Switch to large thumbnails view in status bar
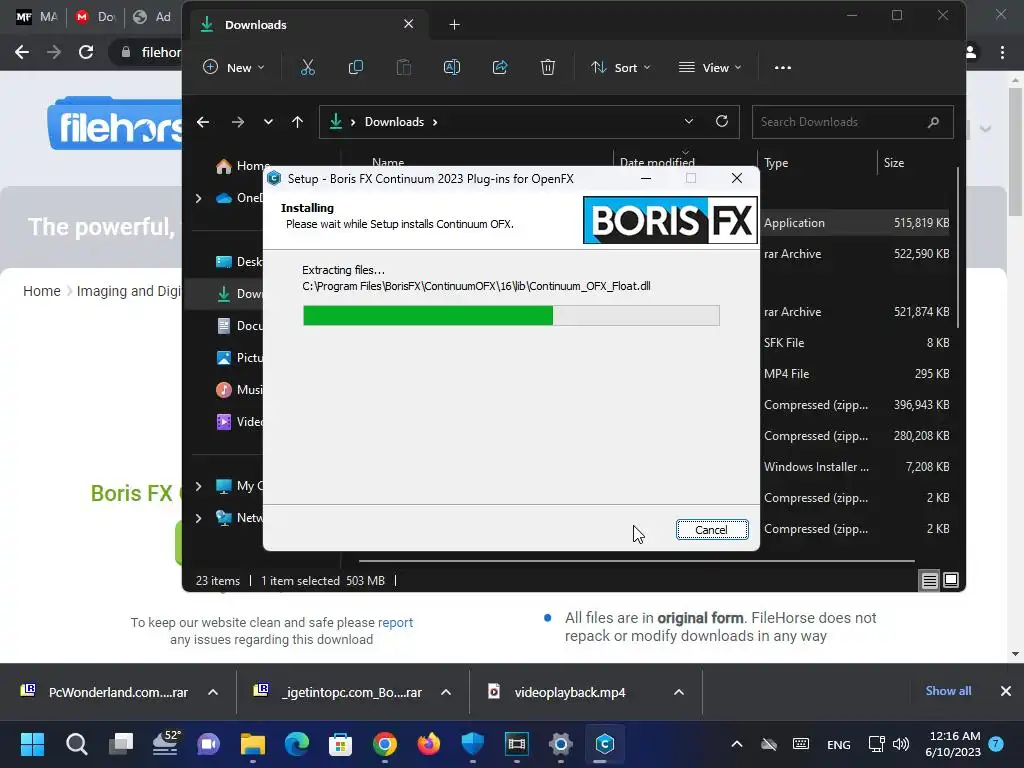Screen dimensions: 1024x768 (951, 580)
